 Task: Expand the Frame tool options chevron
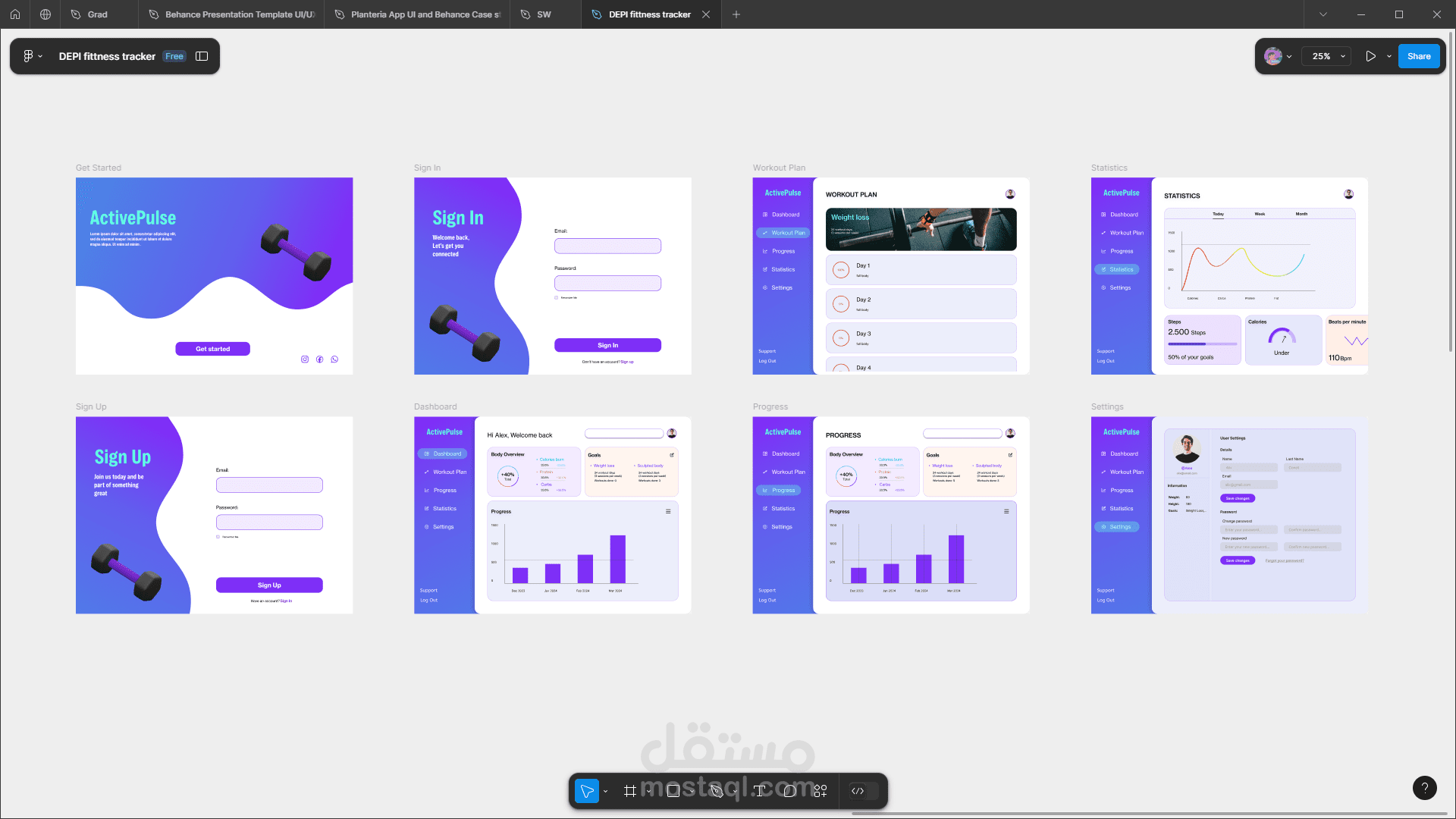649,791
